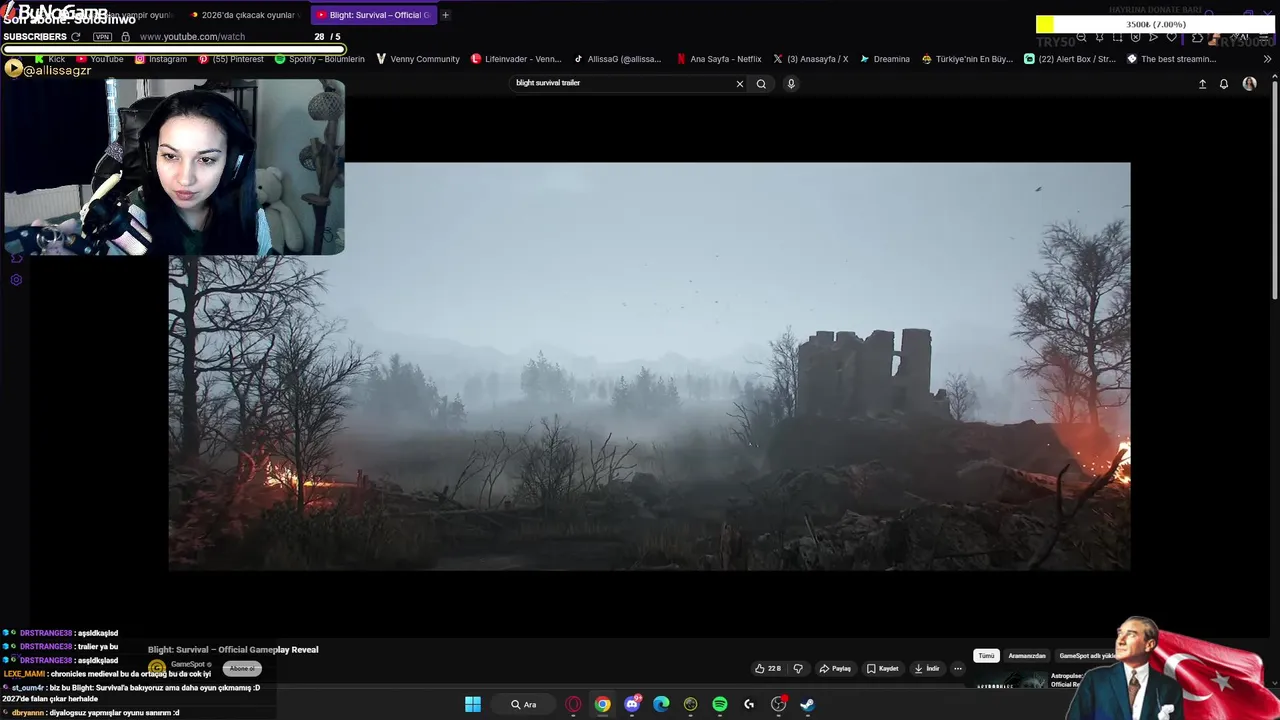Reload the page with refresh icon

pos(75,37)
